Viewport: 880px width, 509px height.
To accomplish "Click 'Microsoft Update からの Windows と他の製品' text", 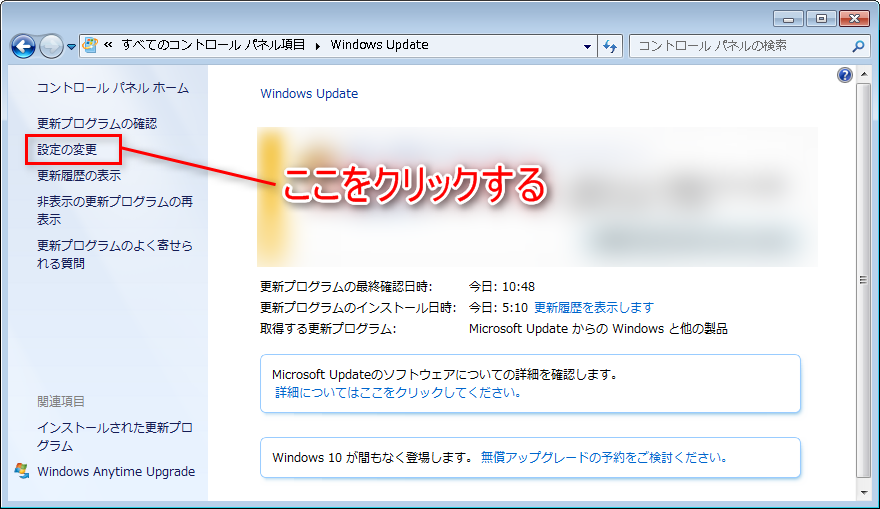I will pyautogui.click(x=598, y=329).
